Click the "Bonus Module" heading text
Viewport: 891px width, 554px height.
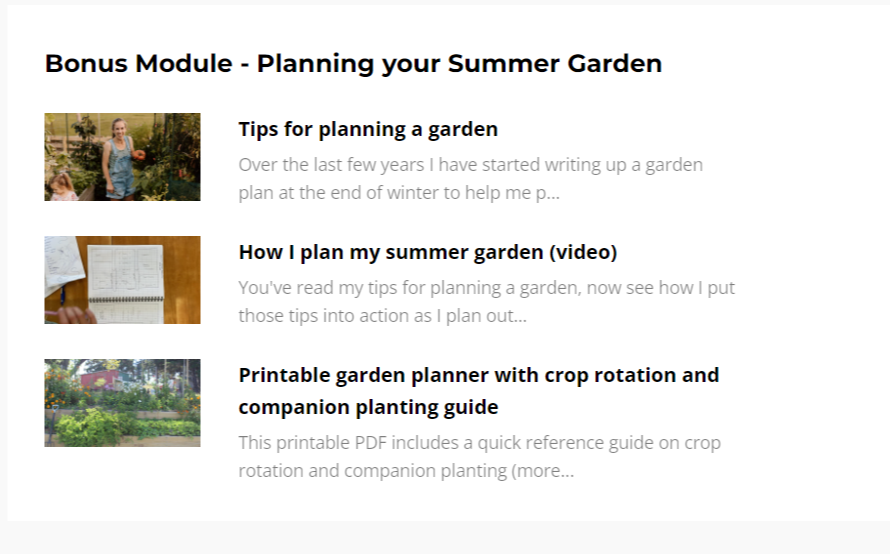(x=136, y=64)
